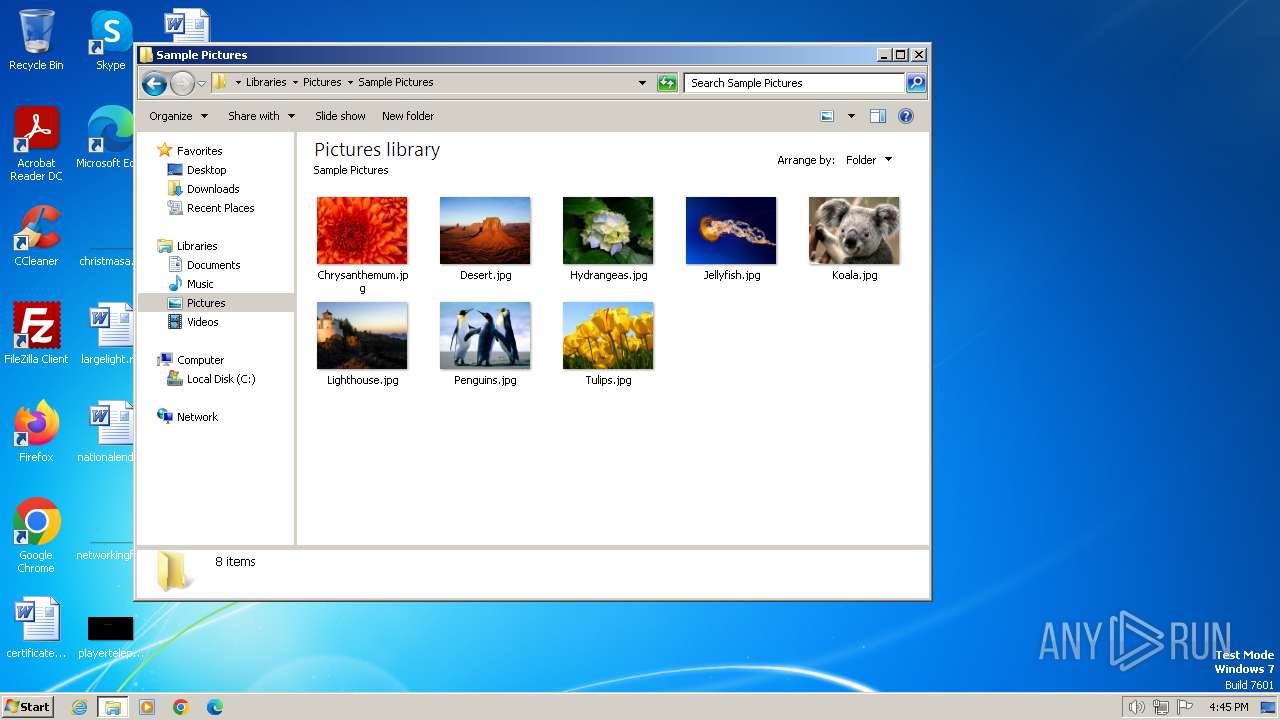The height and width of the screenshot is (720, 1280).
Task: Open Desktop under Favorites
Action: [x=206, y=170]
